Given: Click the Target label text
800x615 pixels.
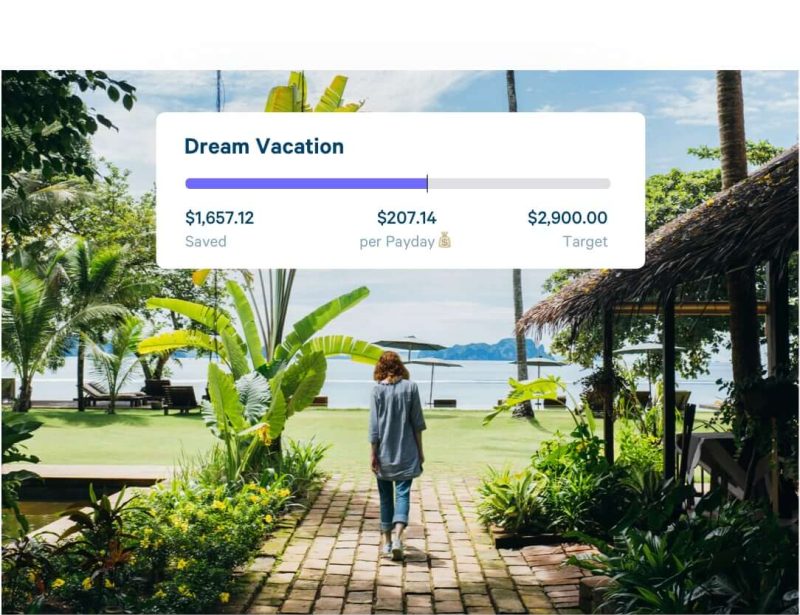Looking at the screenshot, I should pyautogui.click(x=585, y=241).
